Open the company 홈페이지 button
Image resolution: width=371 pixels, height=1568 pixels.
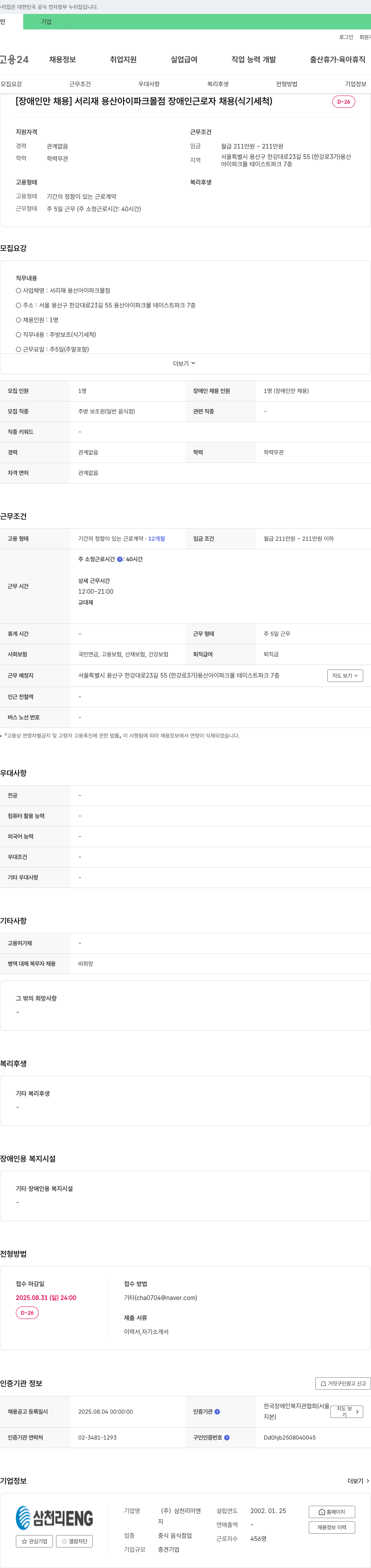coord(332,1512)
